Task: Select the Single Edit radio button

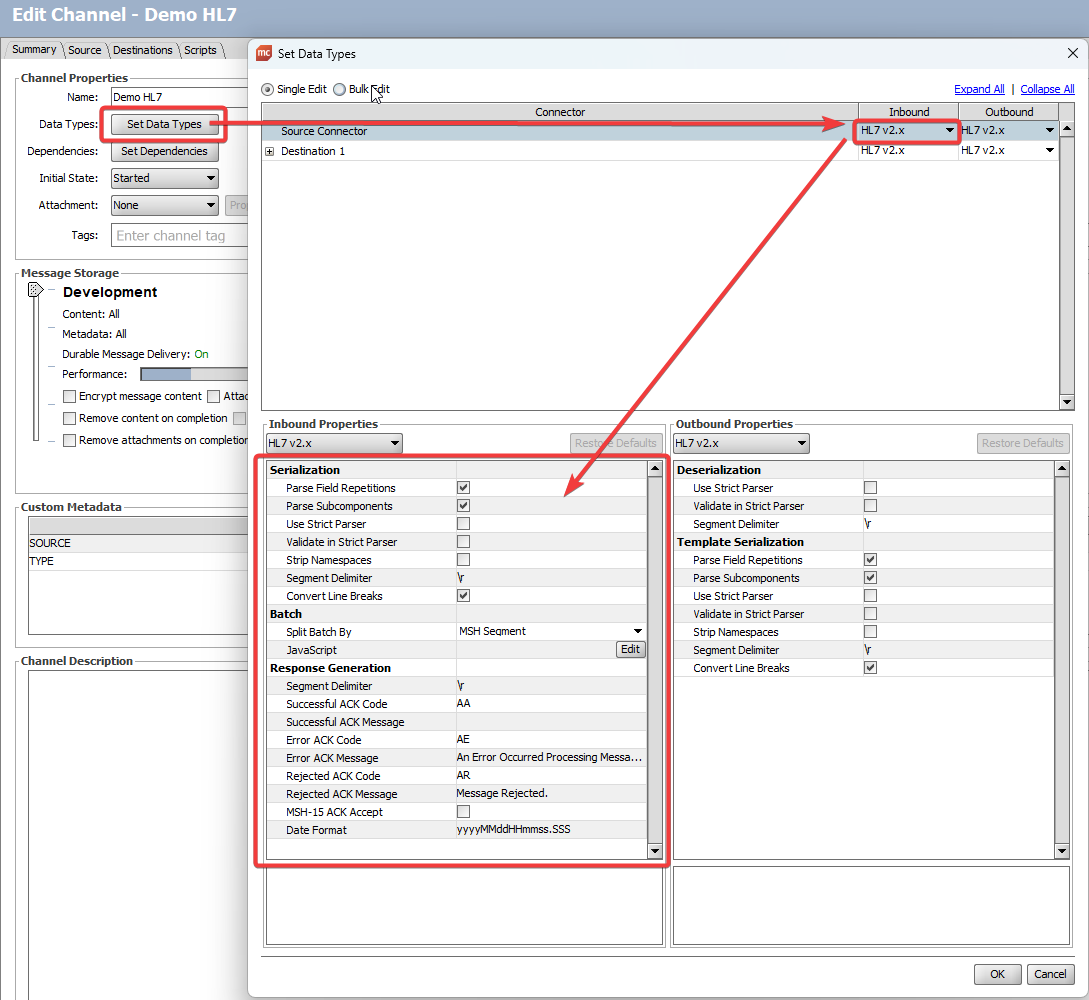Action: (x=267, y=89)
